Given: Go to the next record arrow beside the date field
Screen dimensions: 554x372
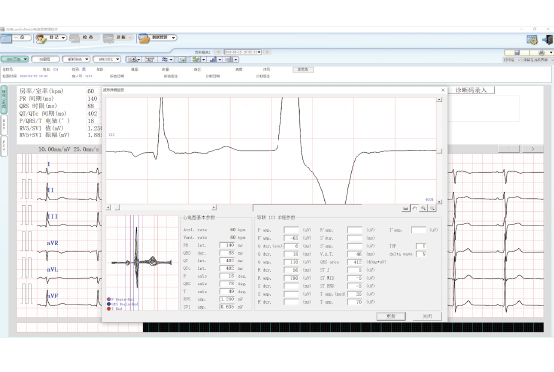Looking at the screenshot, I should (267, 52).
